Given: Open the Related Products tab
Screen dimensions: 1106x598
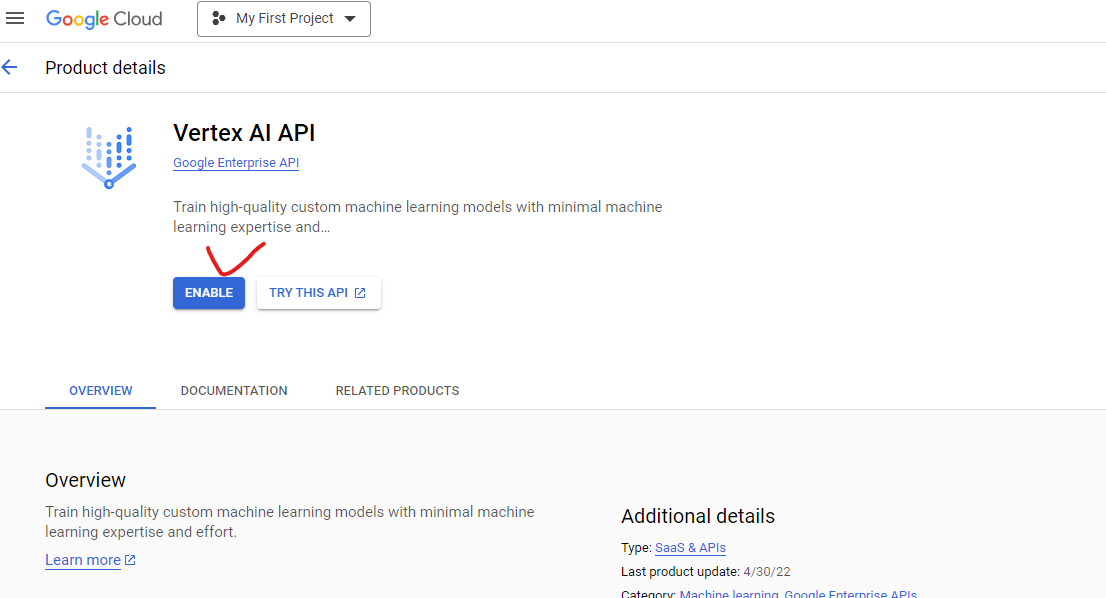Looking at the screenshot, I should [397, 391].
